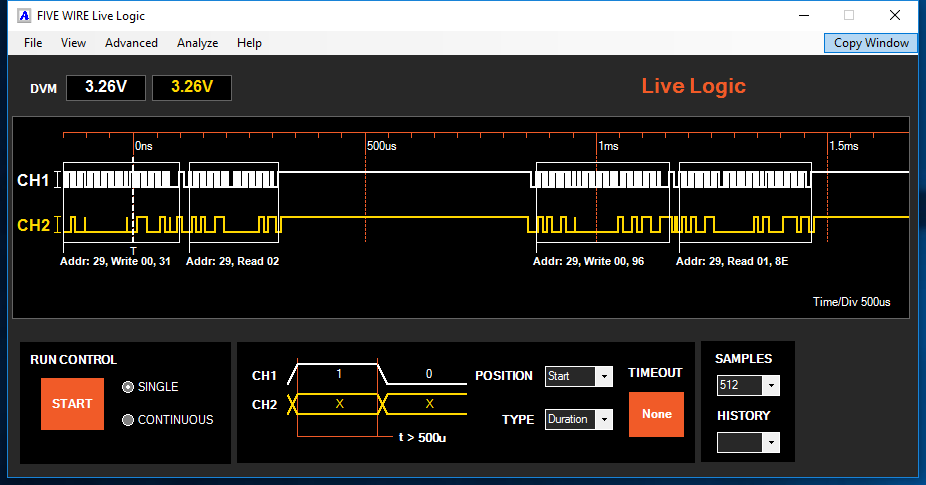Click the first CH2 trigger X state
926x485 pixels.
(x=340, y=404)
